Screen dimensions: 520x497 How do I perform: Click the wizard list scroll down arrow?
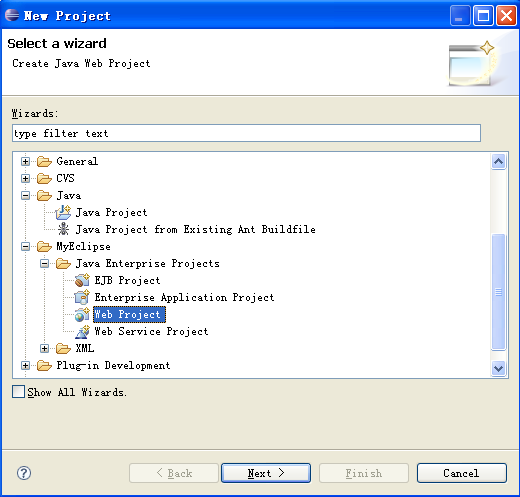pos(499,369)
